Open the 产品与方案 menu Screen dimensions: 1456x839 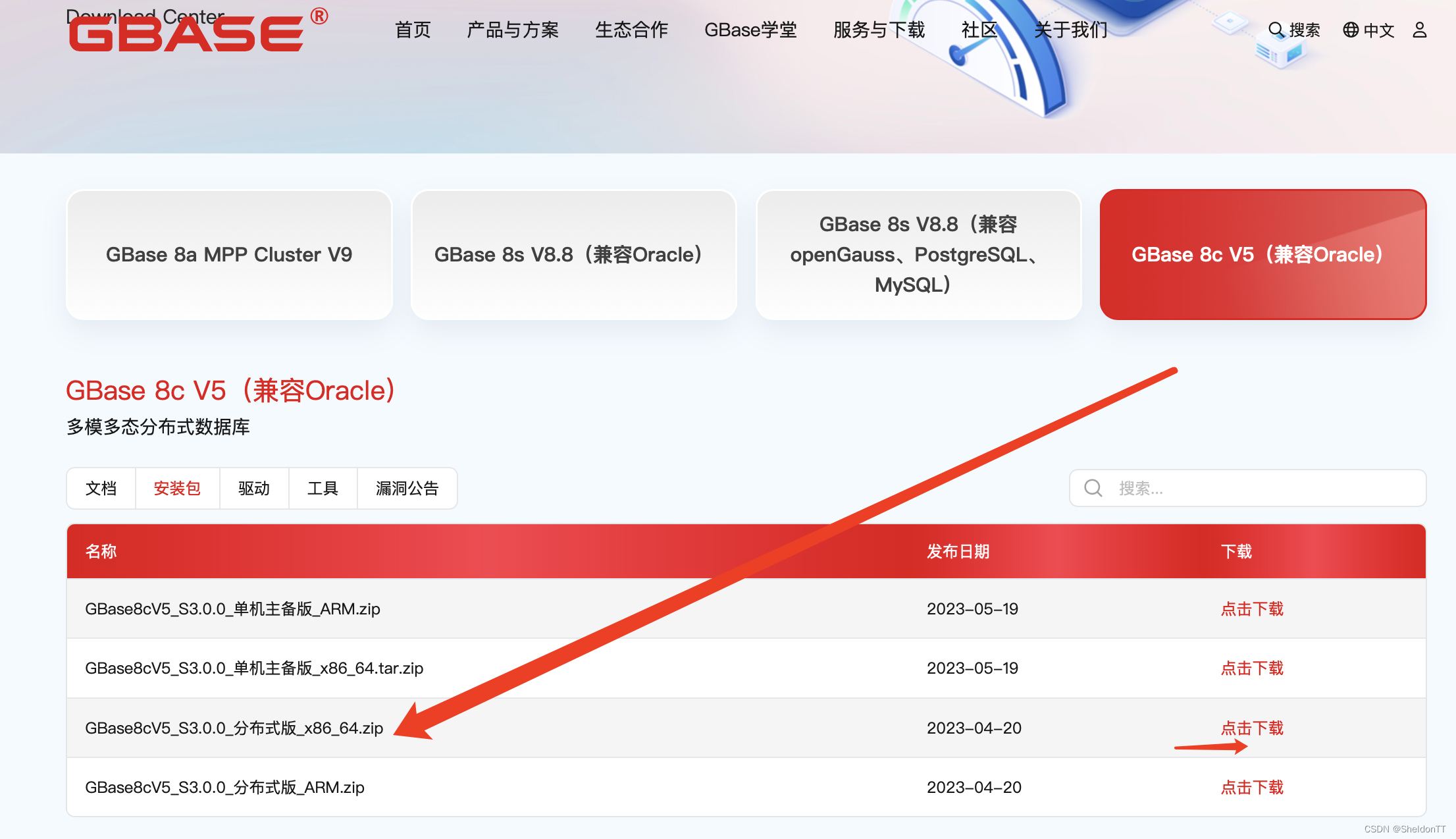512,30
